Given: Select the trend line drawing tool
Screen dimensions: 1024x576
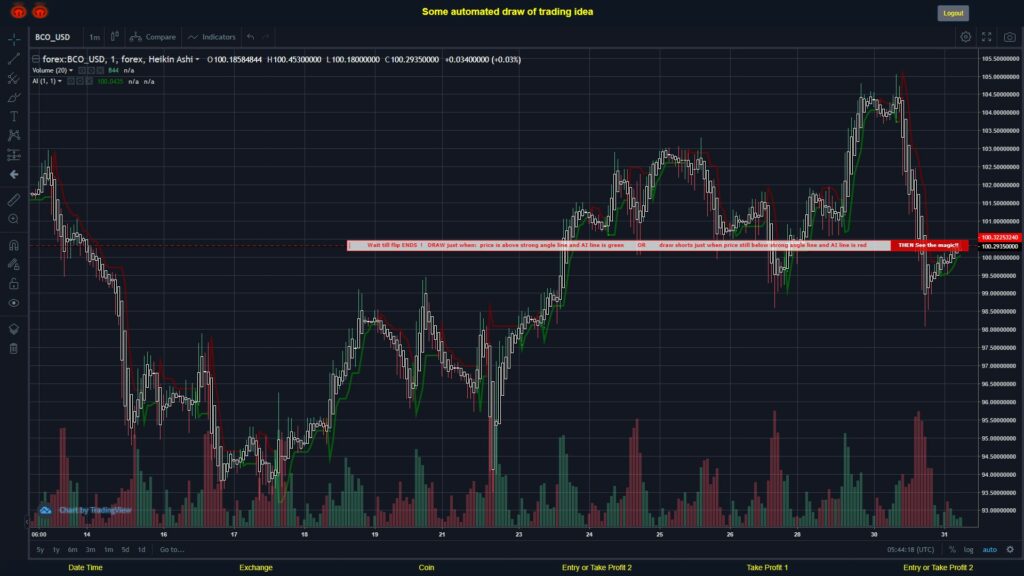Looking at the screenshot, I should [x=14, y=59].
